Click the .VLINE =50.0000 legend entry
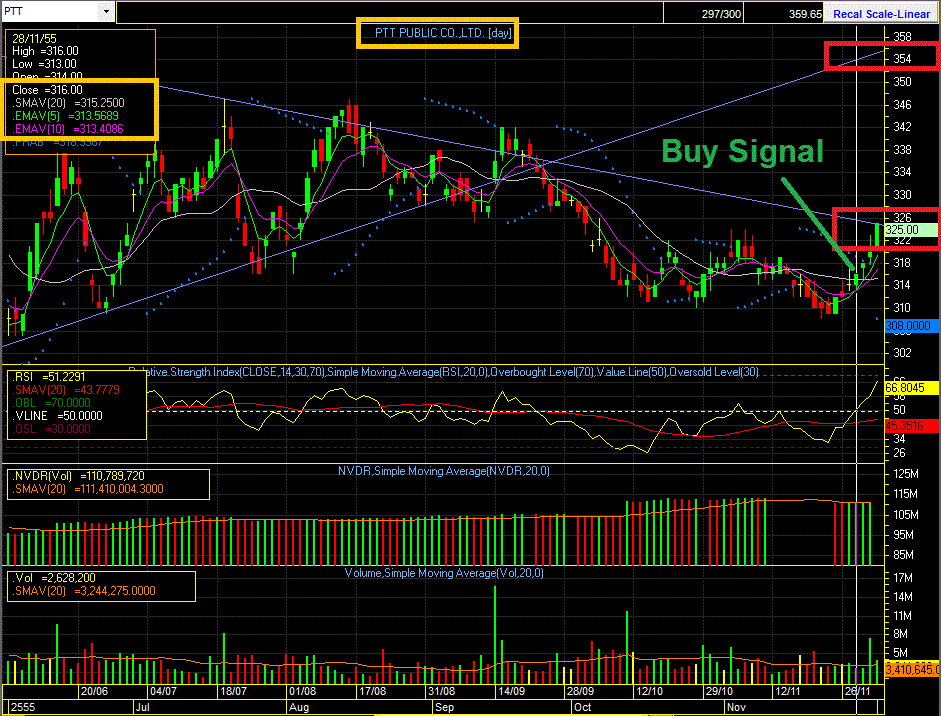 pos(58,416)
